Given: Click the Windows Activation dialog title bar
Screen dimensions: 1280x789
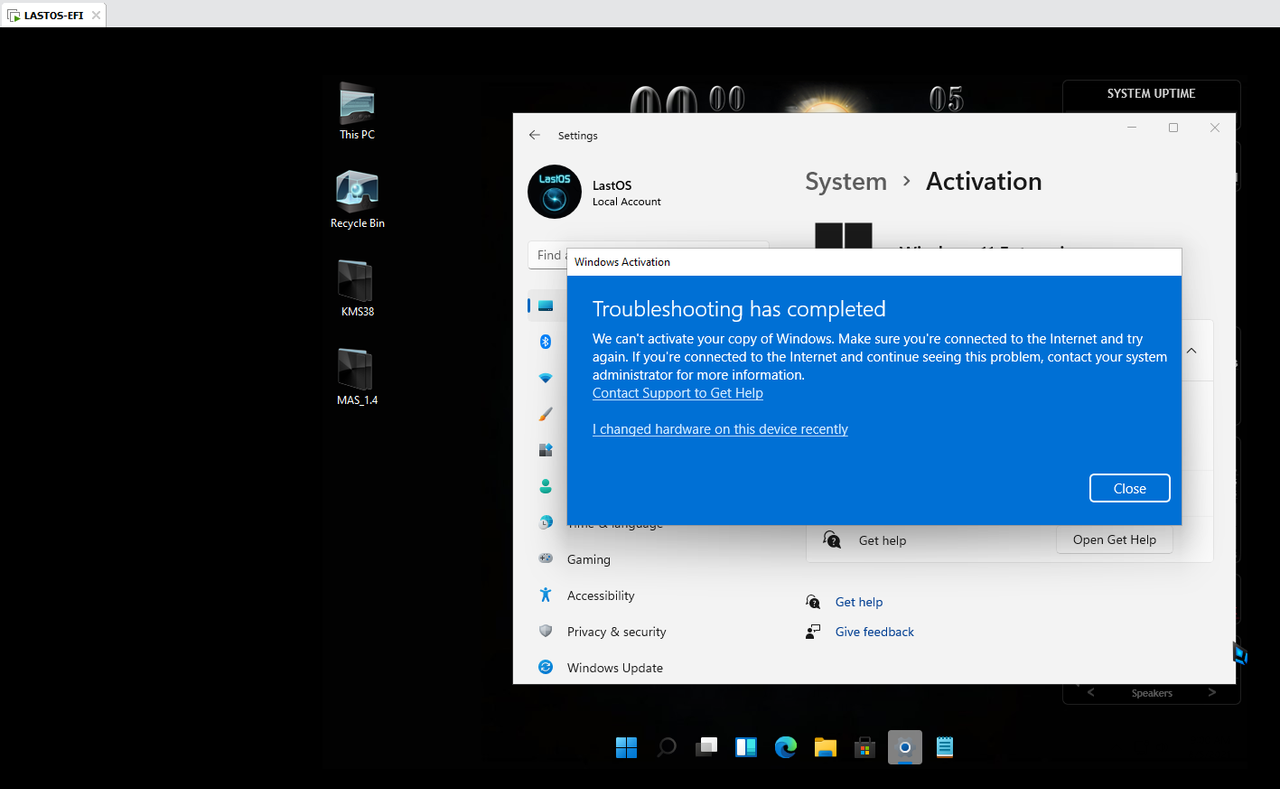Looking at the screenshot, I should click(x=874, y=262).
